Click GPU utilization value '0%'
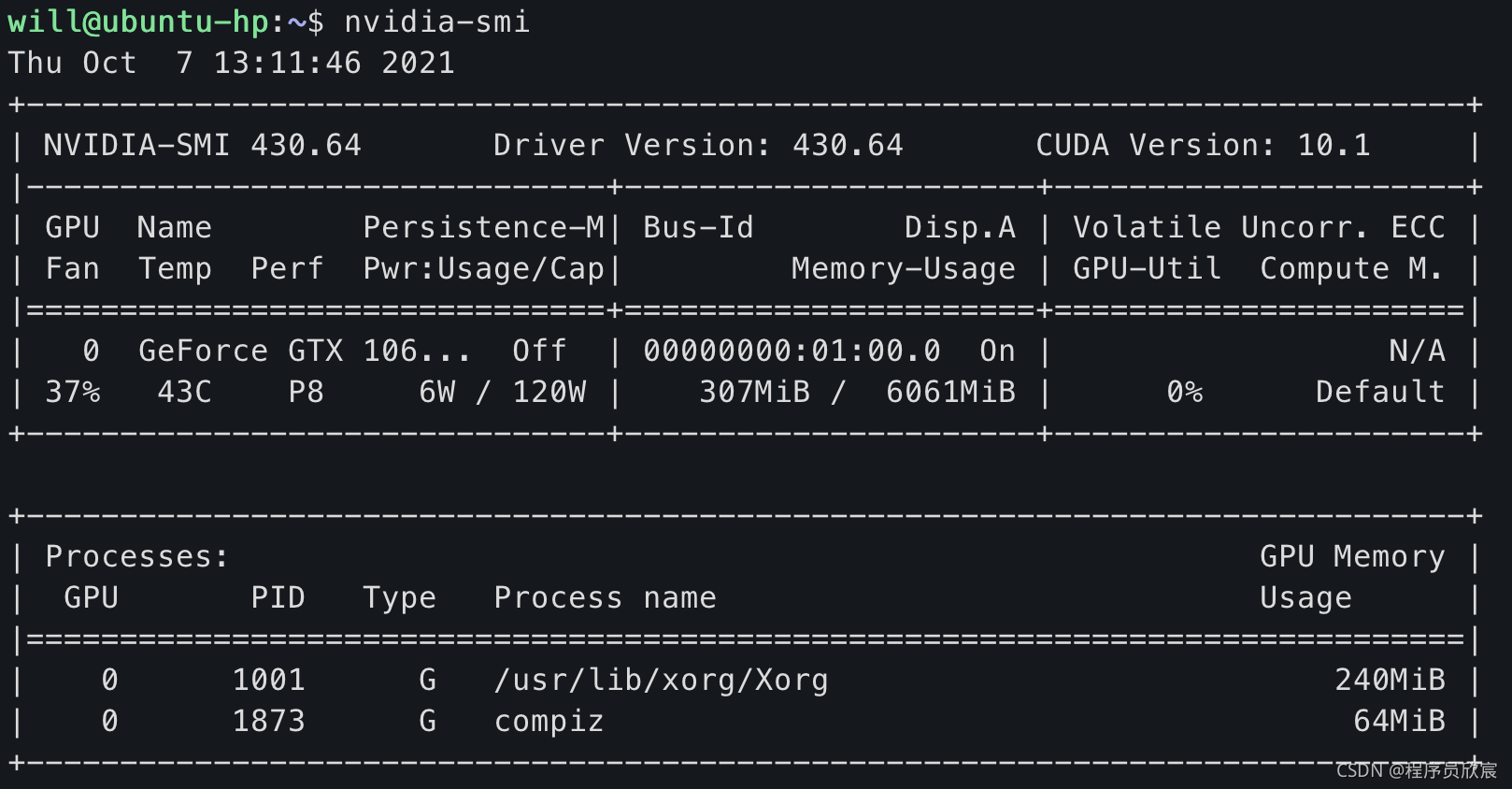Image resolution: width=1512 pixels, height=789 pixels. (1184, 392)
